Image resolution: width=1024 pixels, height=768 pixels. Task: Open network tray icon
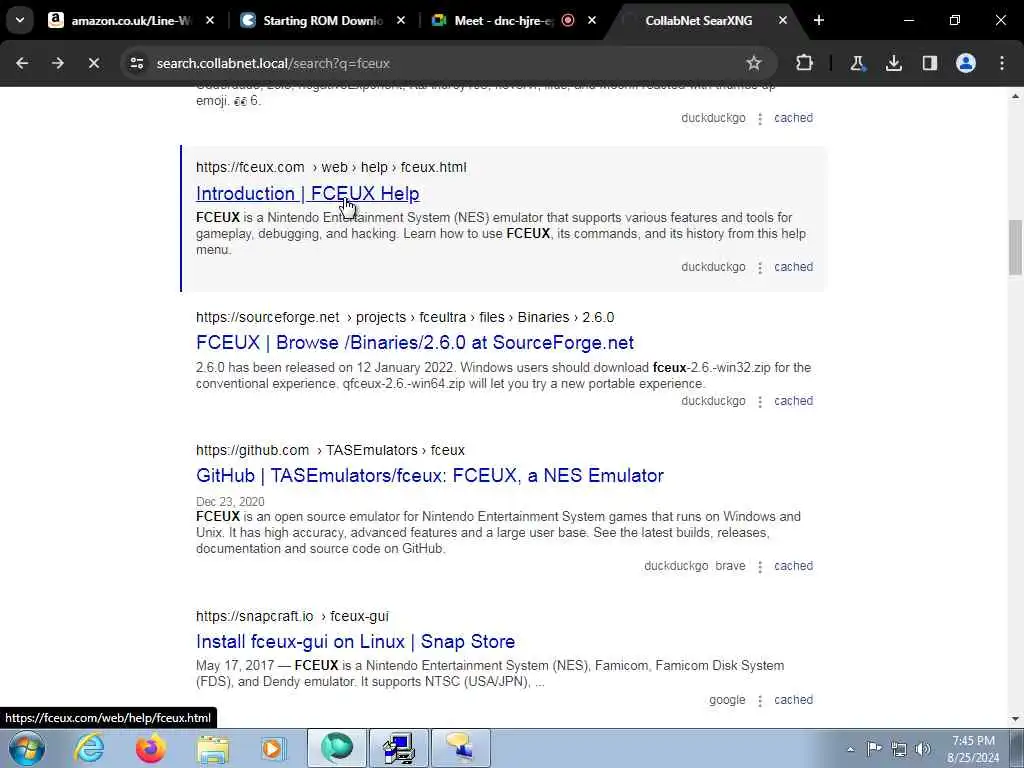(x=899, y=749)
